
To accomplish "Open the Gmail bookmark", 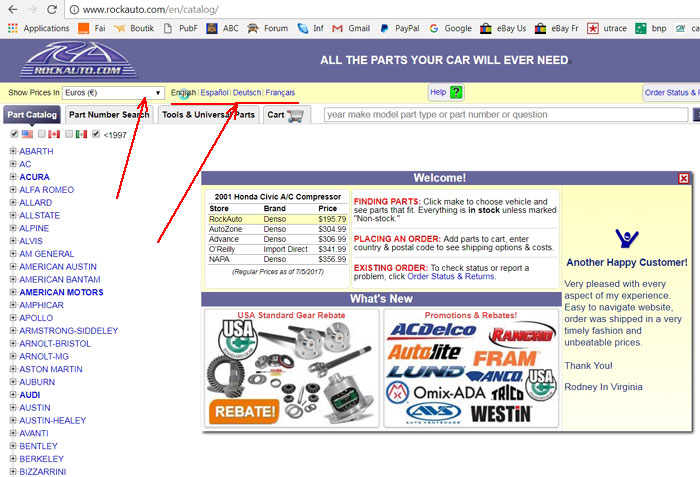I will click(351, 28).
